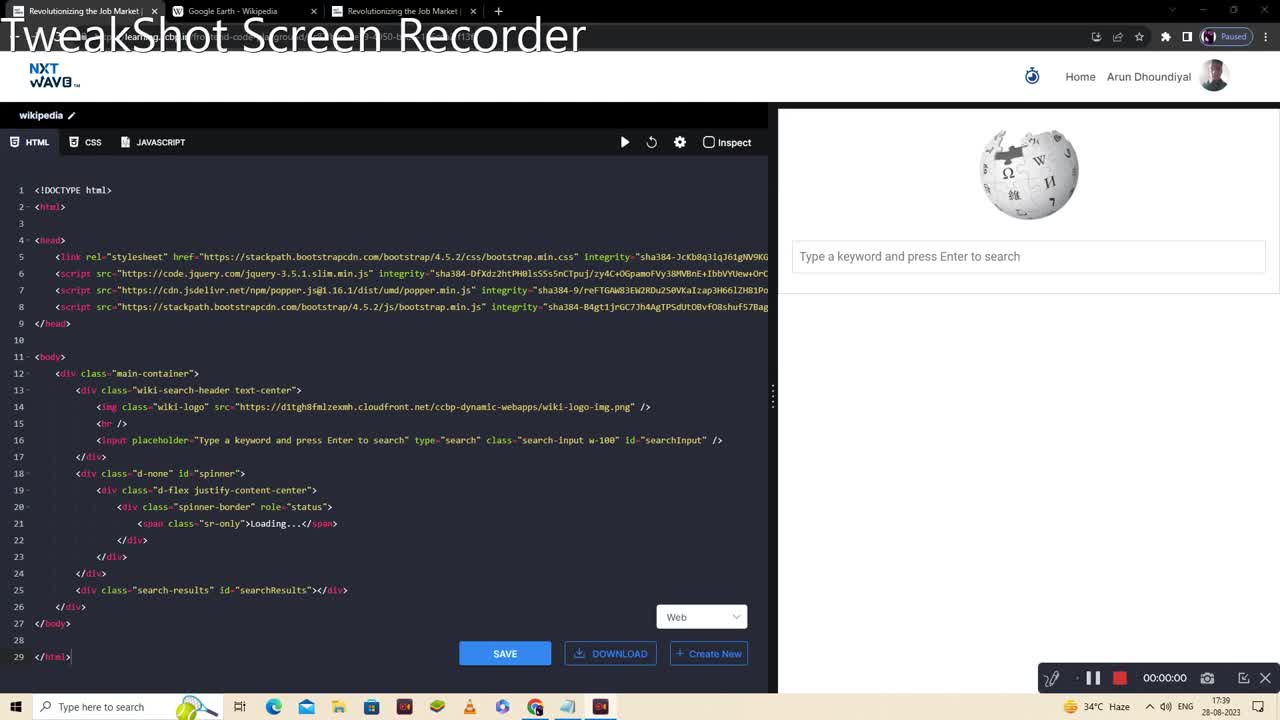Show hidden system tray icons
Image resolution: width=1280 pixels, height=720 pixels.
pos(1150,707)
